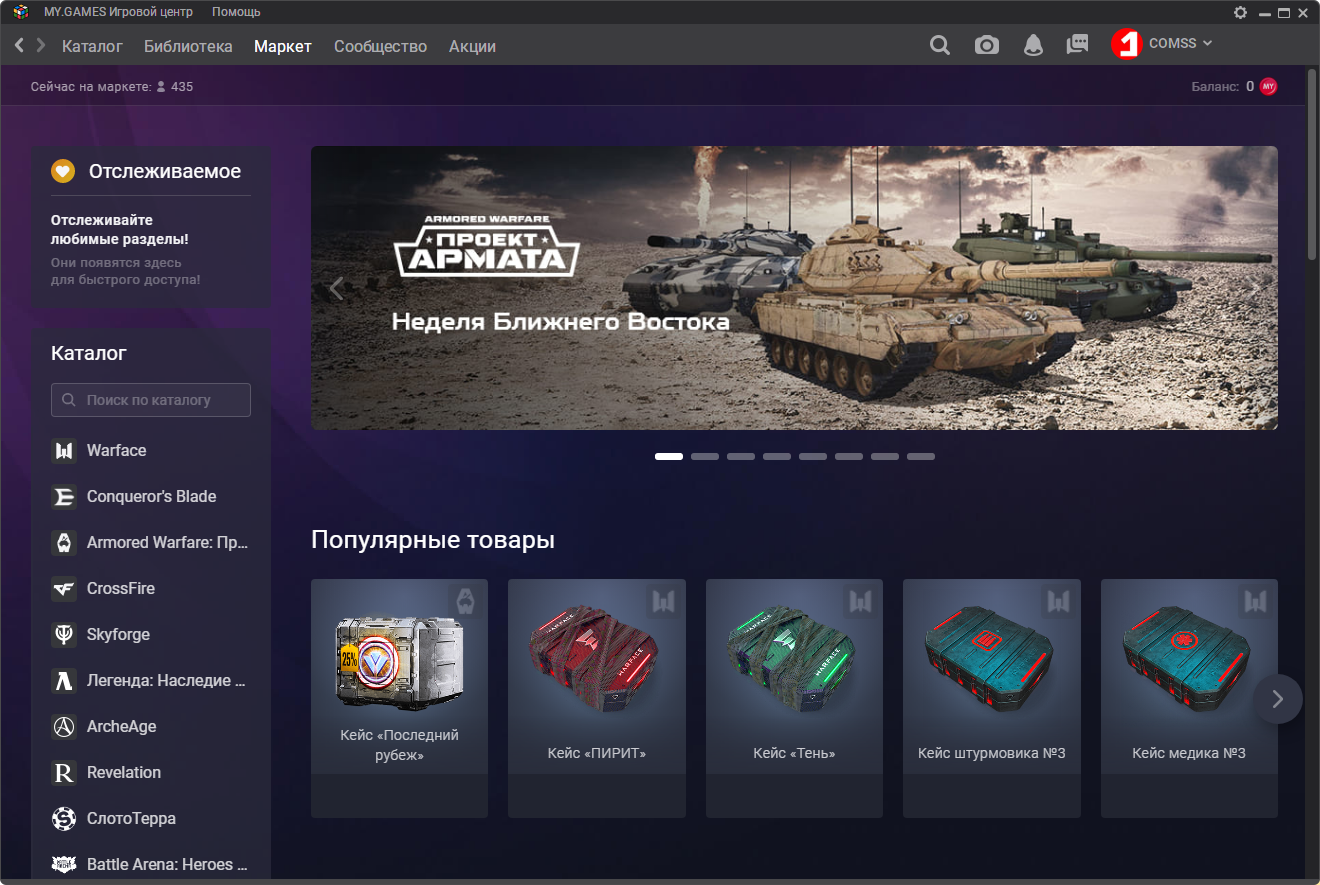Click the Популярные товары heading
This screenshot has height=885, width=1320.
coord(433,540)
